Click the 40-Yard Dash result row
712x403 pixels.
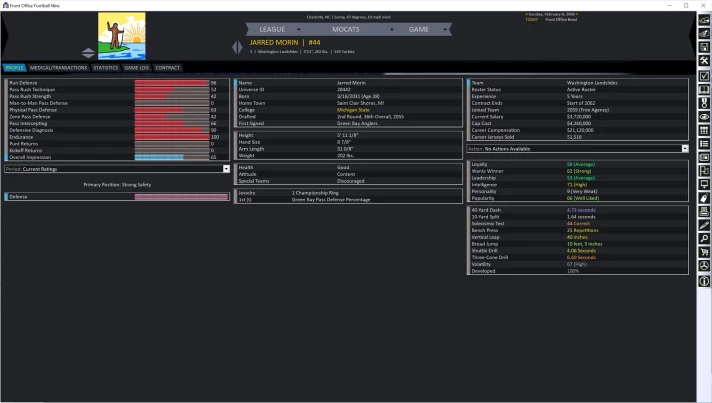click(578, 210)
